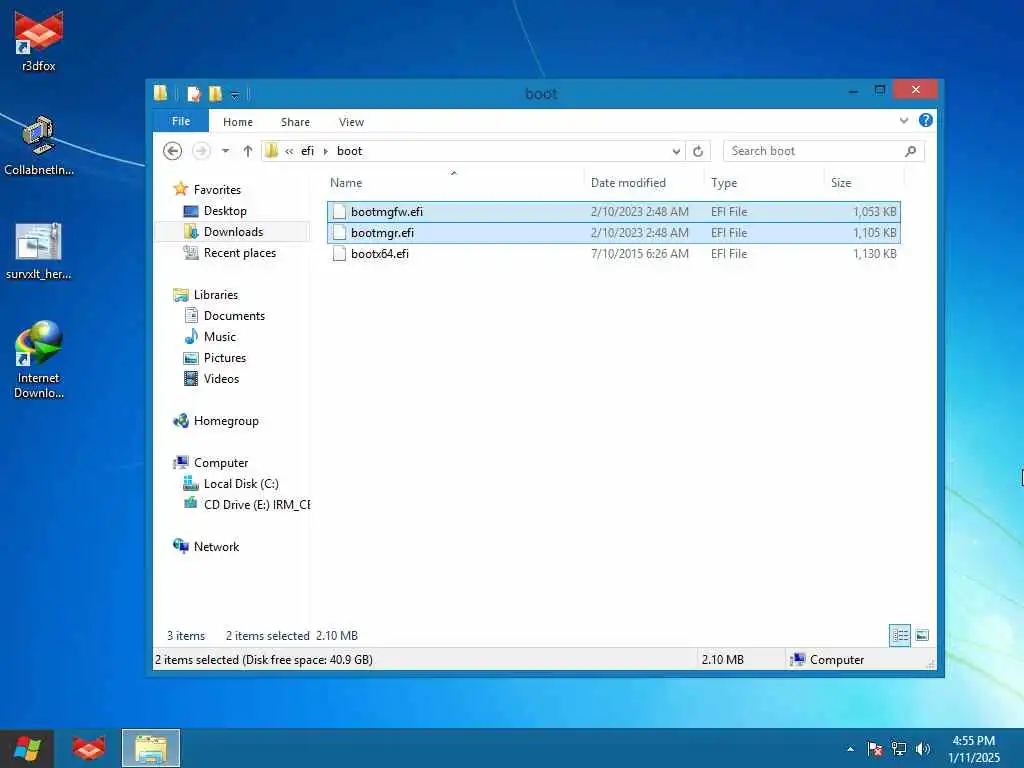
Task: Select the CollabnetIn... desktop icon
Action: point(39,145)
